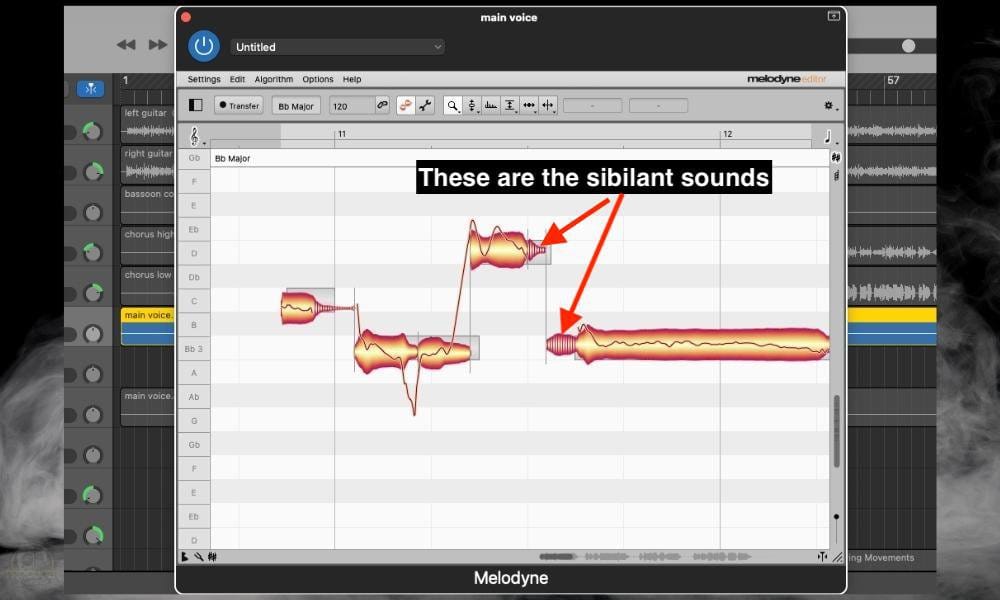
Task: Click the horizontal overview scroller waveform
Action: [x=645, y=557]
